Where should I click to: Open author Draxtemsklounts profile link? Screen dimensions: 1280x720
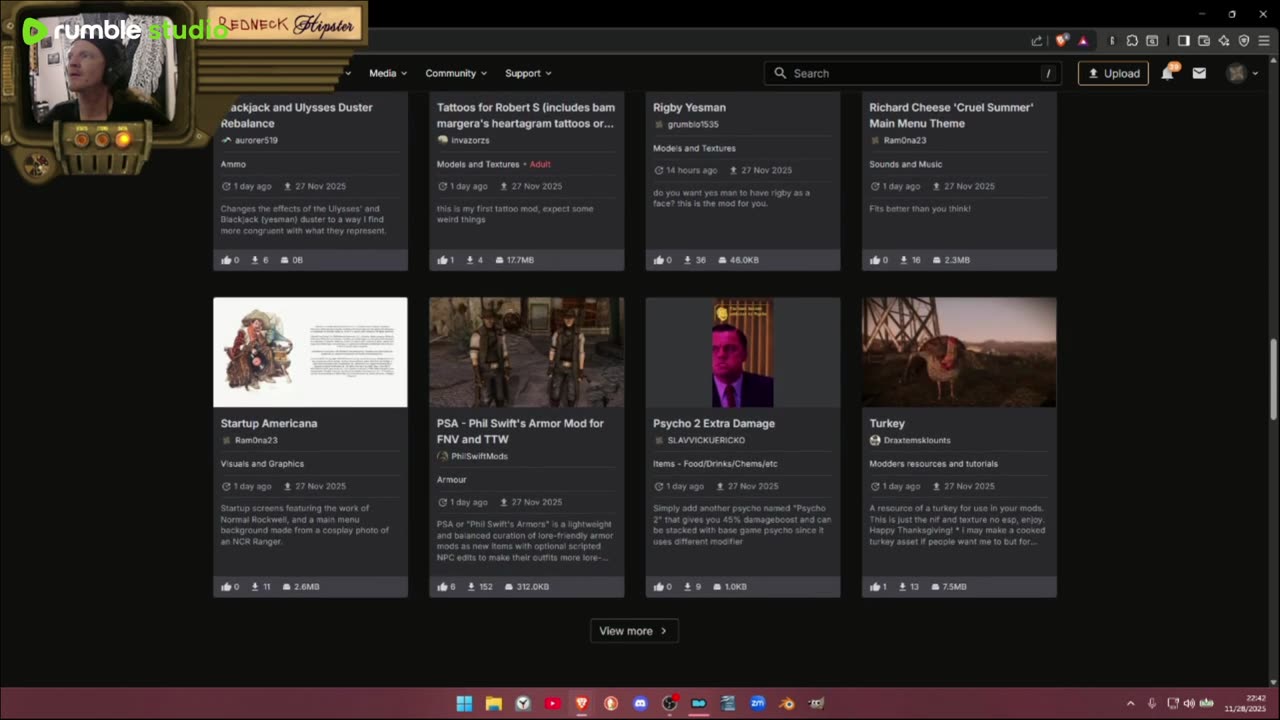point(917,440)
